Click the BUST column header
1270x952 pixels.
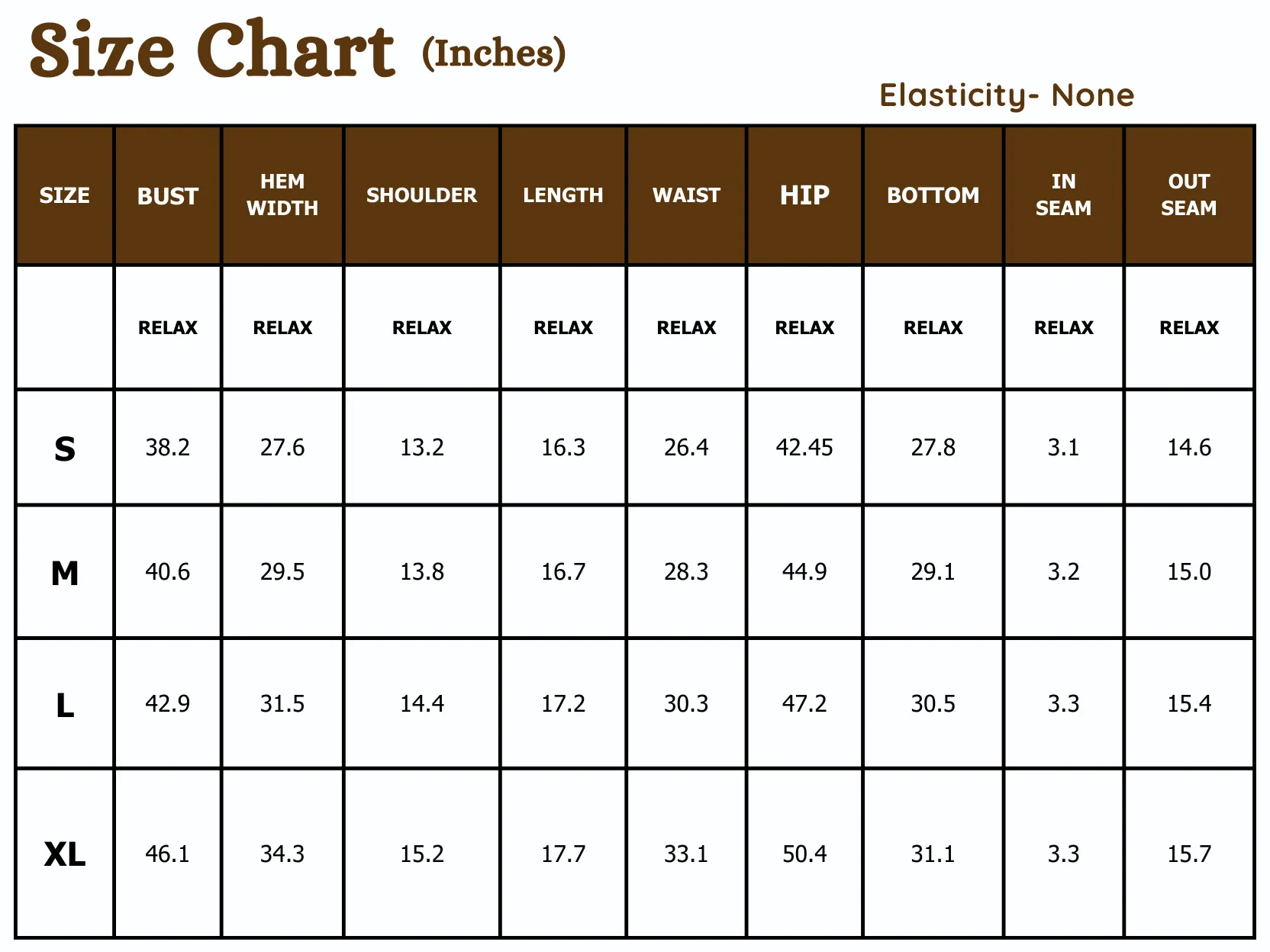(x=168, y=196)
